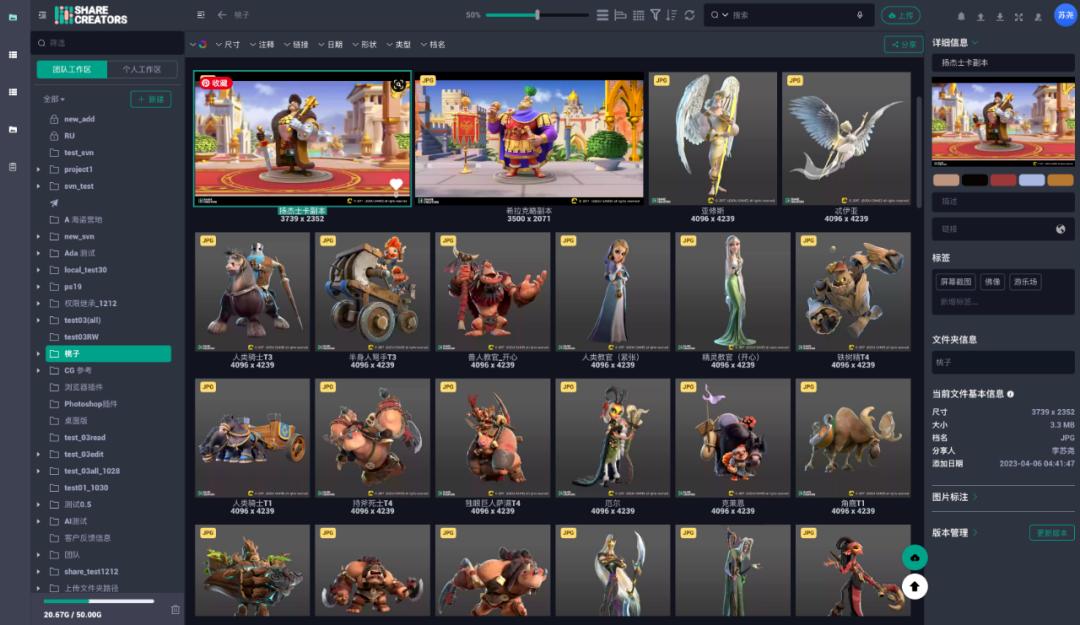The height and width of the screenshot is (625, 1080).
Task: Click the 上传 upload button
Action: tap(901, 15)
